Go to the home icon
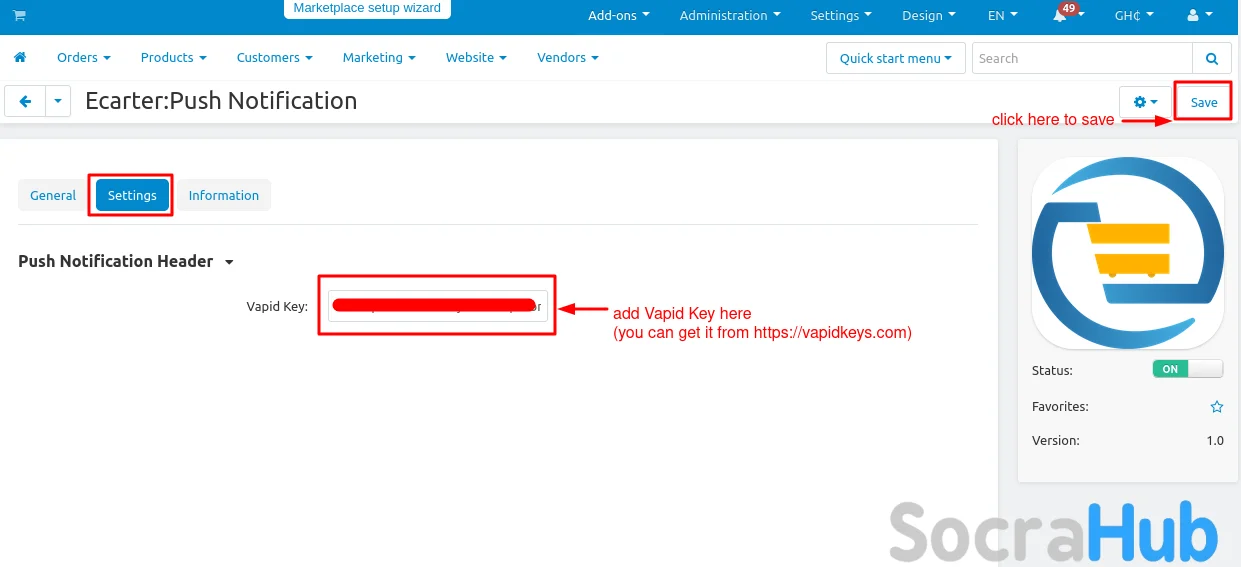 coord(20,58)
